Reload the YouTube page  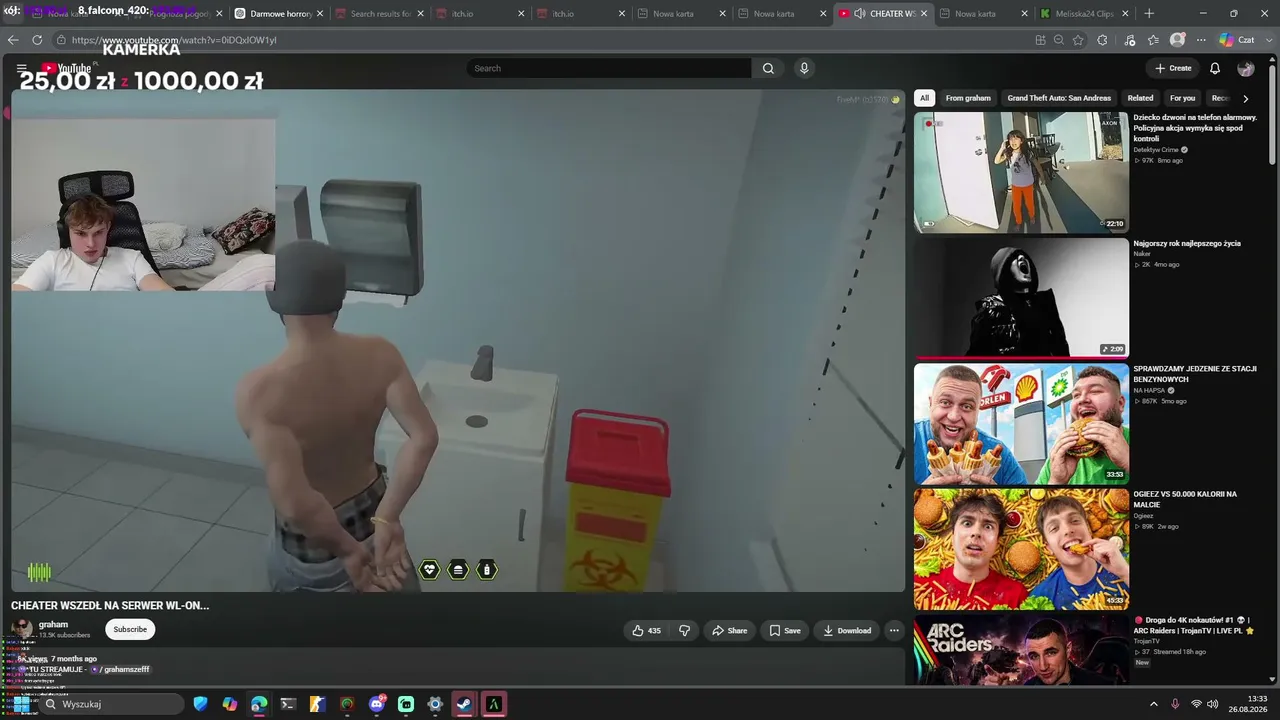click(x=37, y=40)
